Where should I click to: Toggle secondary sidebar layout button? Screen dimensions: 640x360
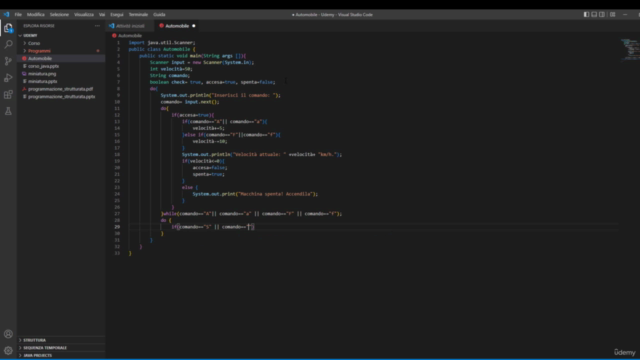[x=602, y=14]
